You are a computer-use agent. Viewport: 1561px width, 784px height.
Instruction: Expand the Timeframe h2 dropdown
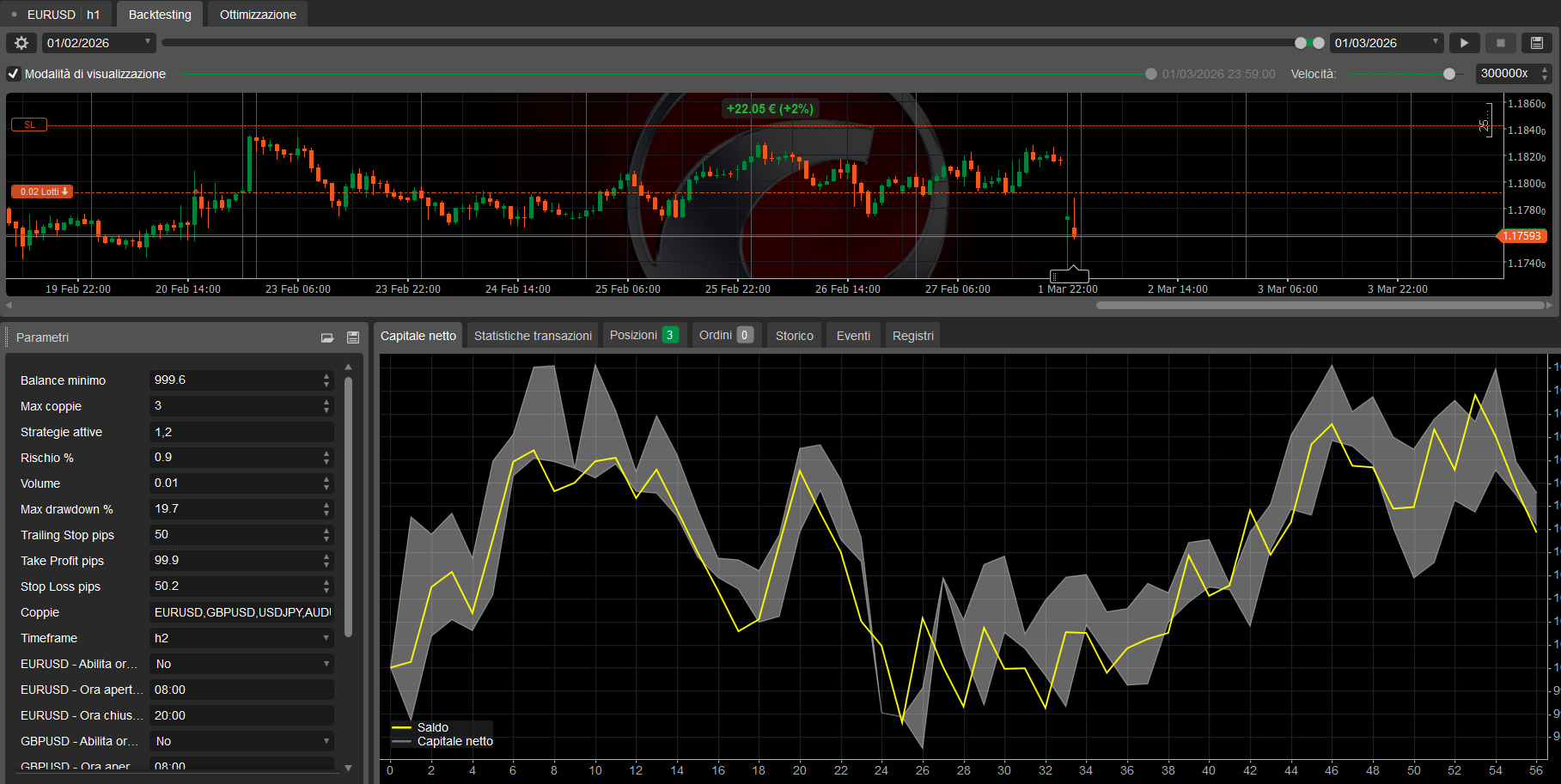pos(241,638)
